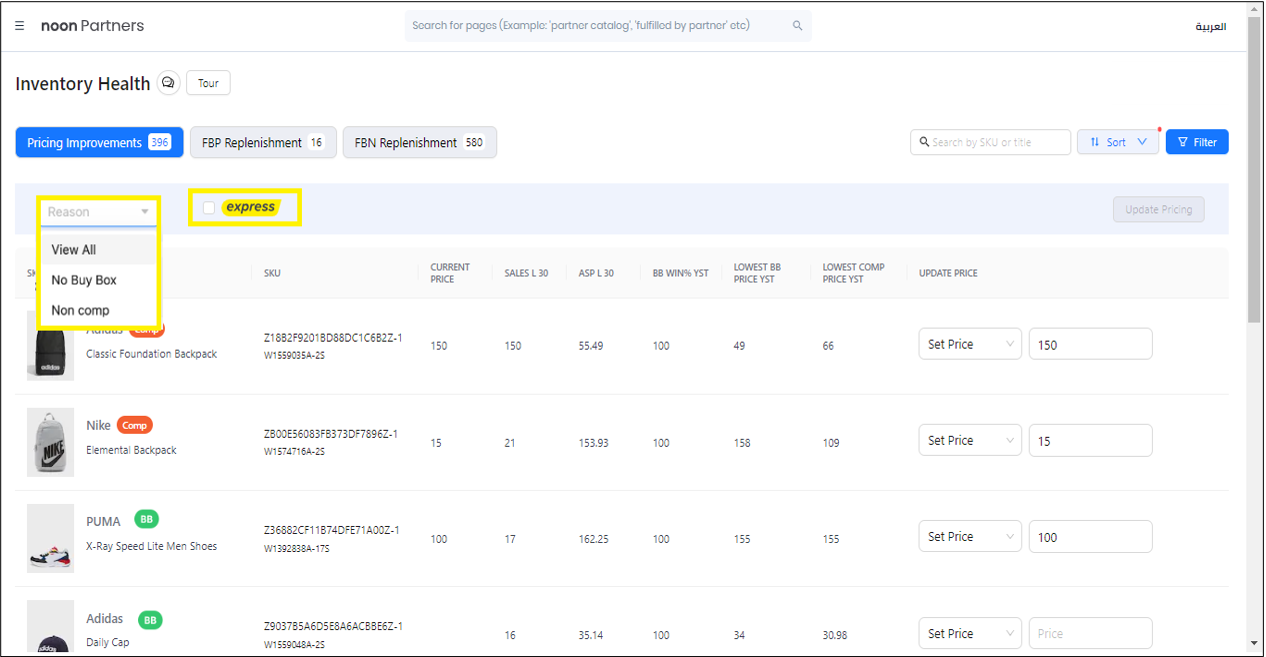Switch language to العربية
The height and width of the screenshot is (657, 1266).
pos(1210,26)
